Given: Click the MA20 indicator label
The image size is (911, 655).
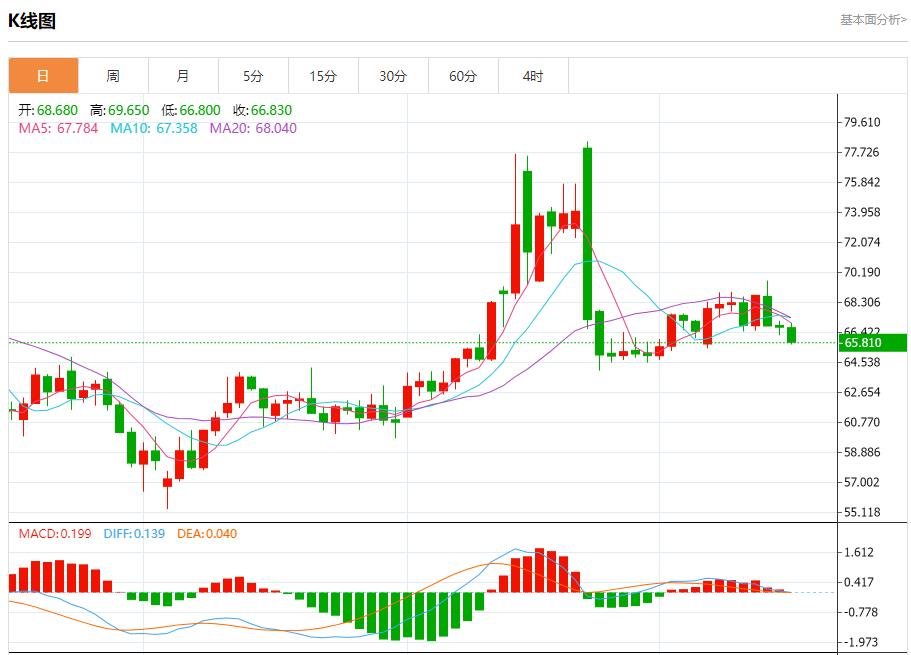Looking at the screenshot, I should click(x=252, y=128).
